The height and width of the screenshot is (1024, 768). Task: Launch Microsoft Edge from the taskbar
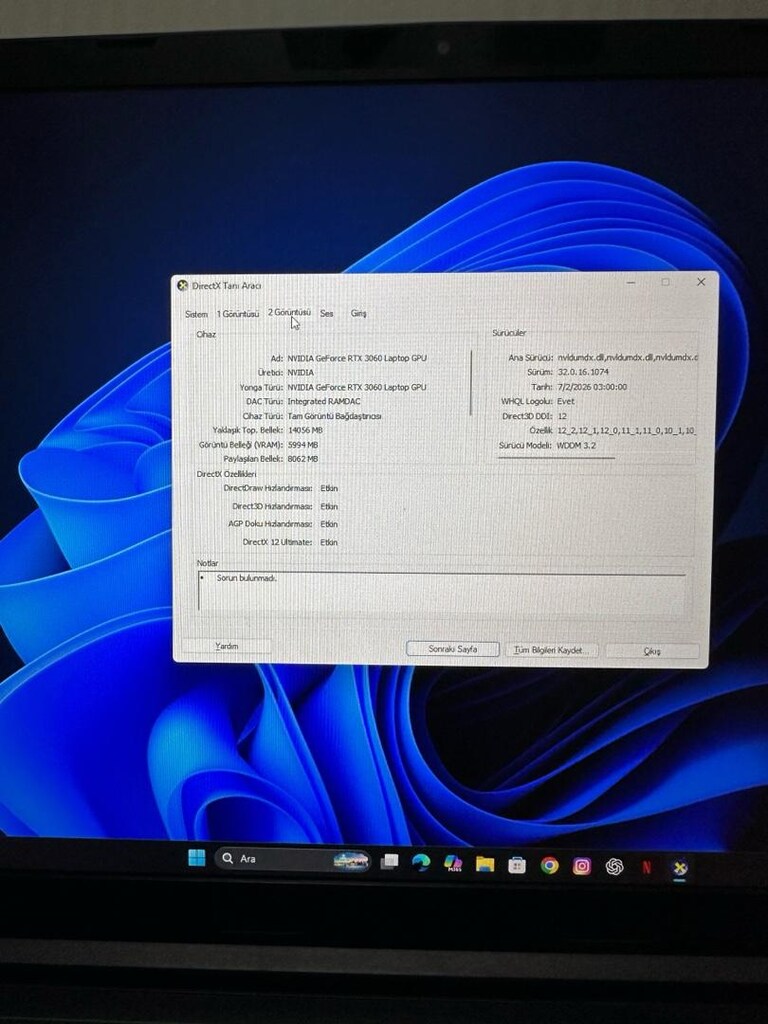tap(421, 863)
